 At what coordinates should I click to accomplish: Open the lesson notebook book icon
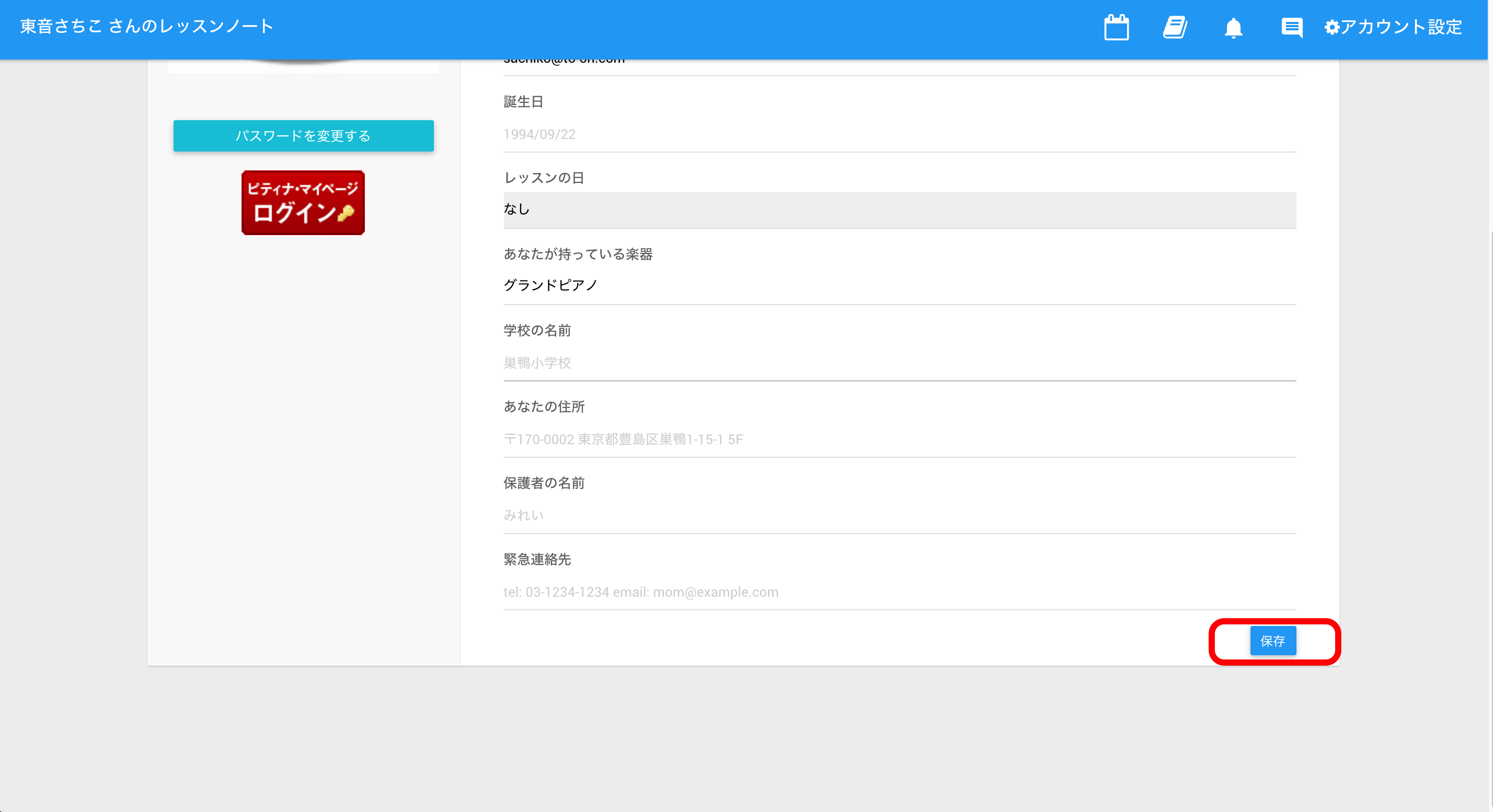click(x=1175, y=27)
